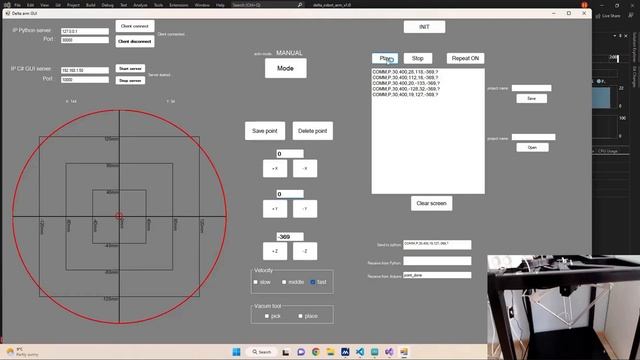
Task: Open the Debug menu in Visual Studio
Action: click(107, 5)
